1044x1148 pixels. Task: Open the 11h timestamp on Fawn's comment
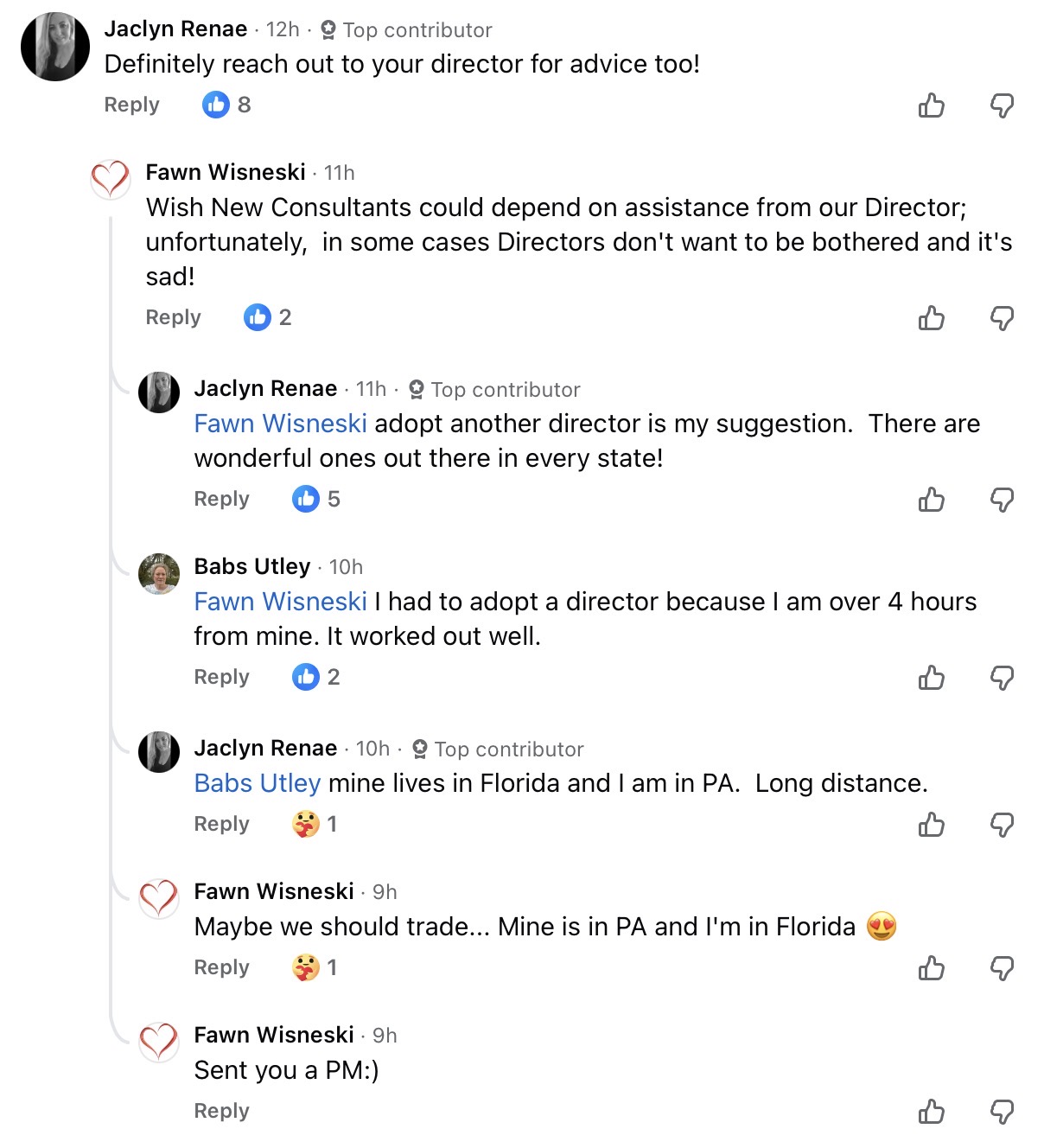point(339,173)
